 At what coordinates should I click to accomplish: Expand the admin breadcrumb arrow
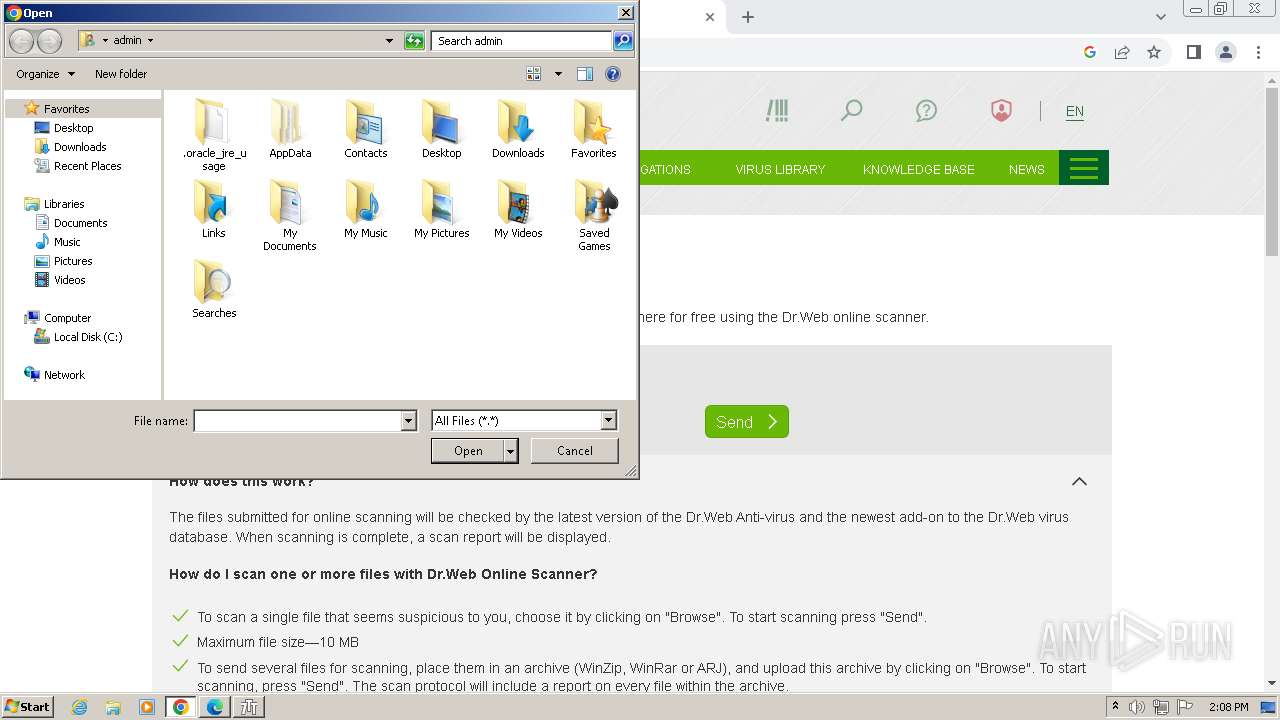(150, 41)
